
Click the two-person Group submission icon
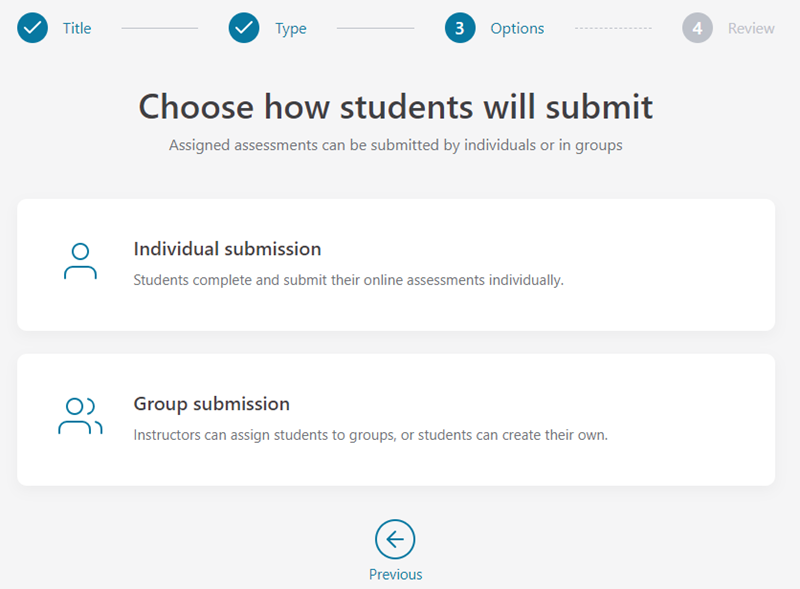pos(80,416)
